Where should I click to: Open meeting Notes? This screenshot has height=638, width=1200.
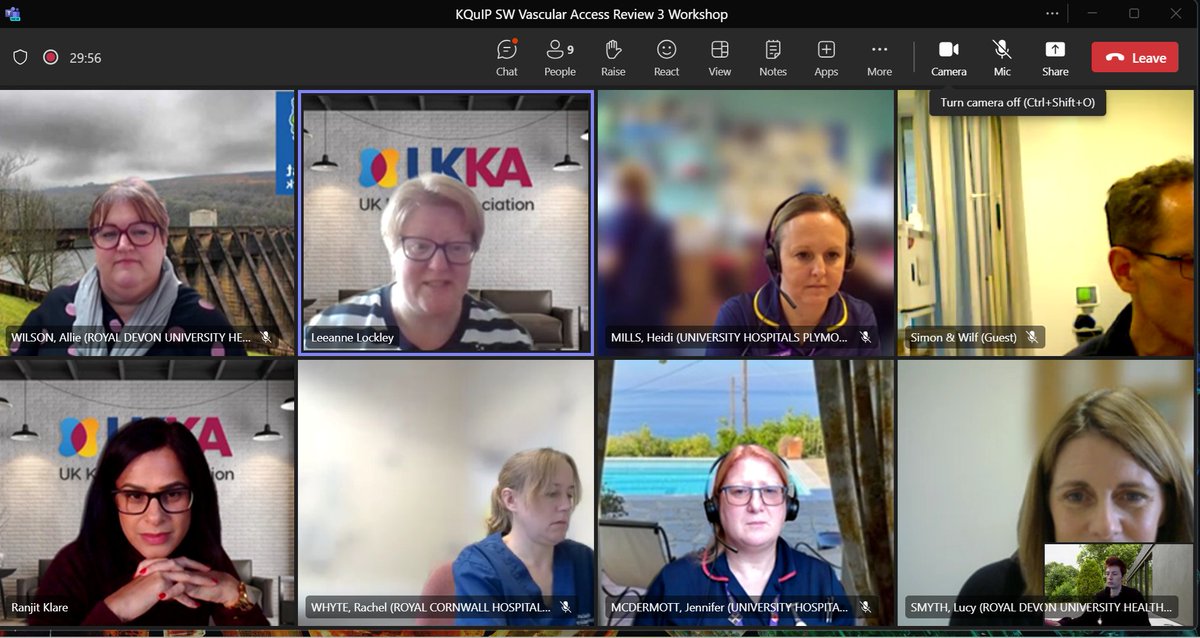pyautogui.click(x=773, y=58)
